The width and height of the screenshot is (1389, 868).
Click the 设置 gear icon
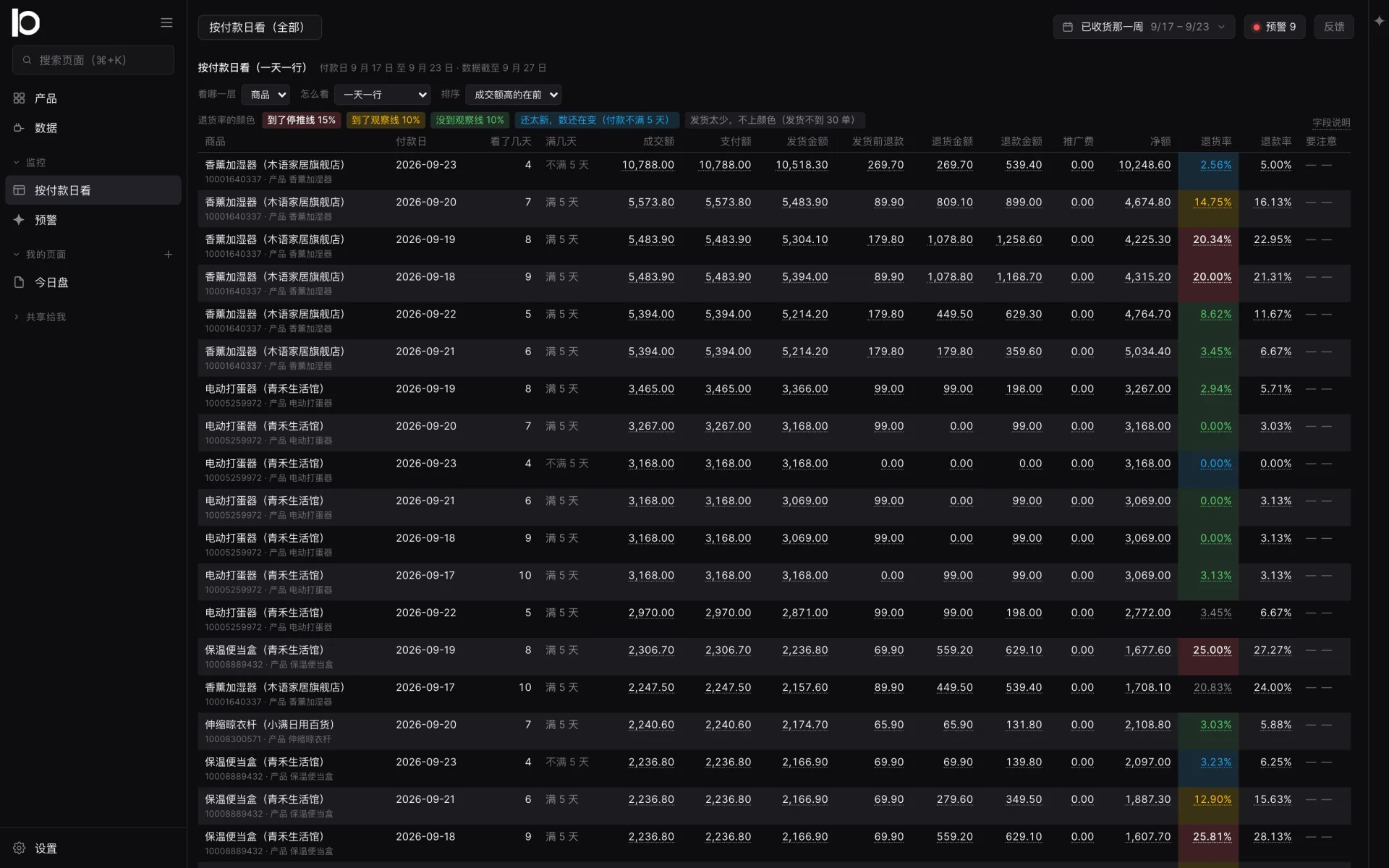[x=20, y=848]
